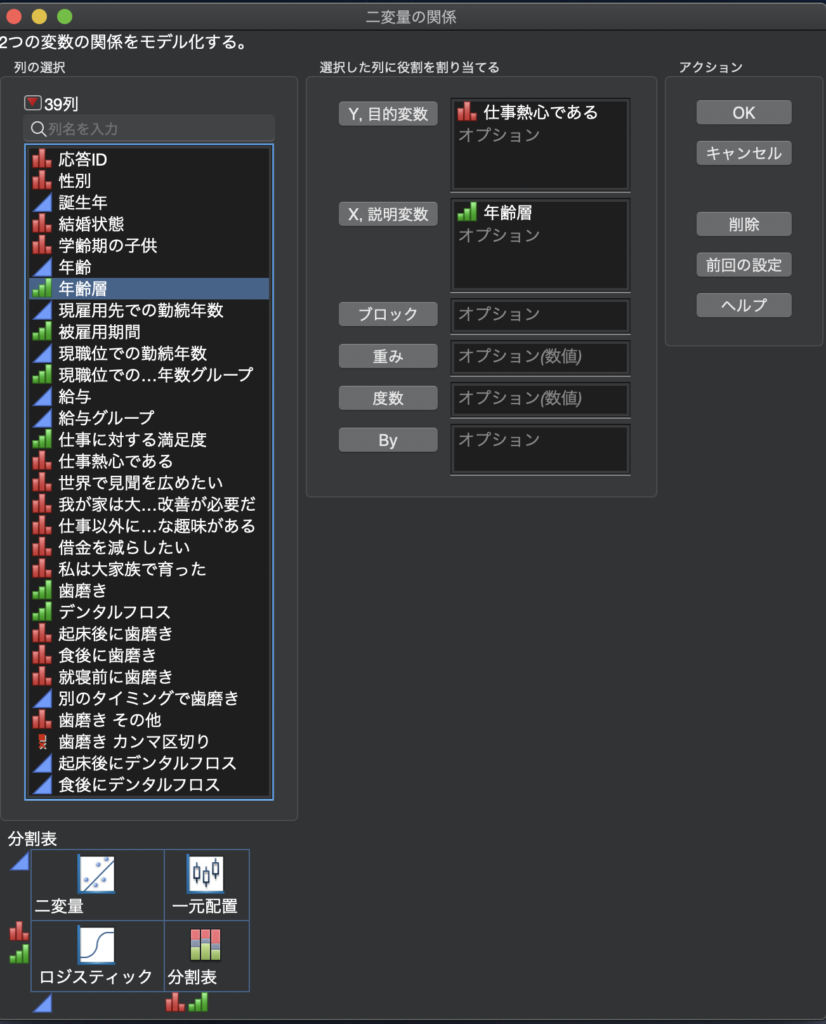Click the ロジスティック curve icon

click(x=96, y=945)
